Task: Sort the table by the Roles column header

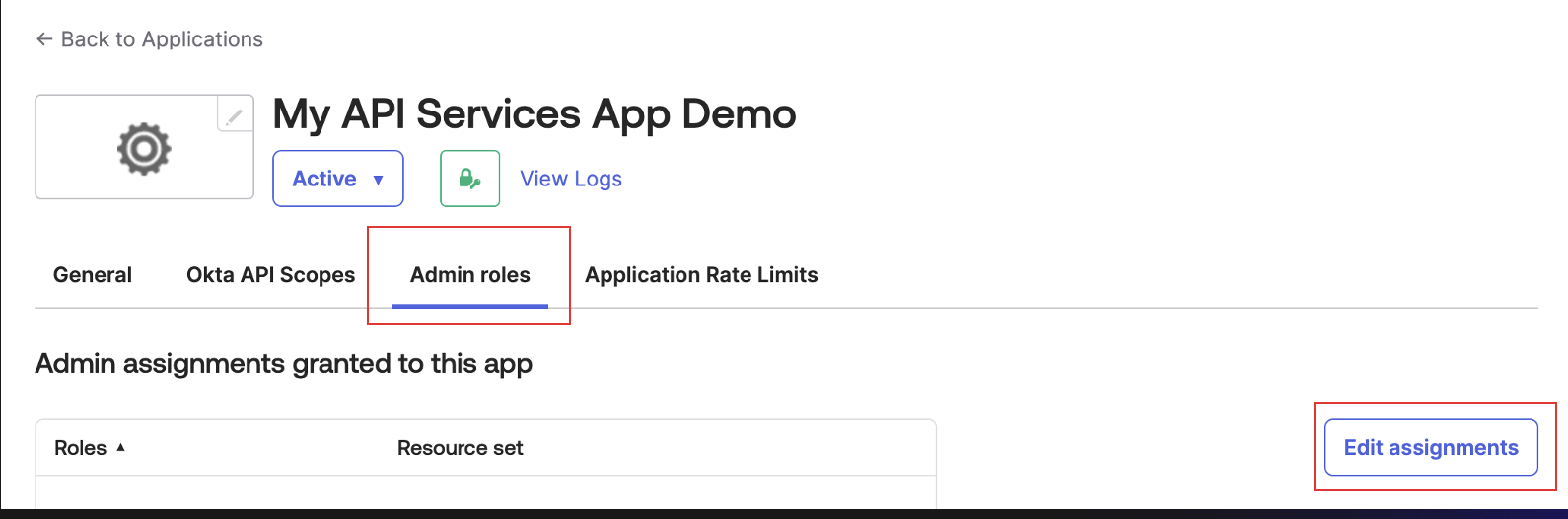Action: [80, 448]
